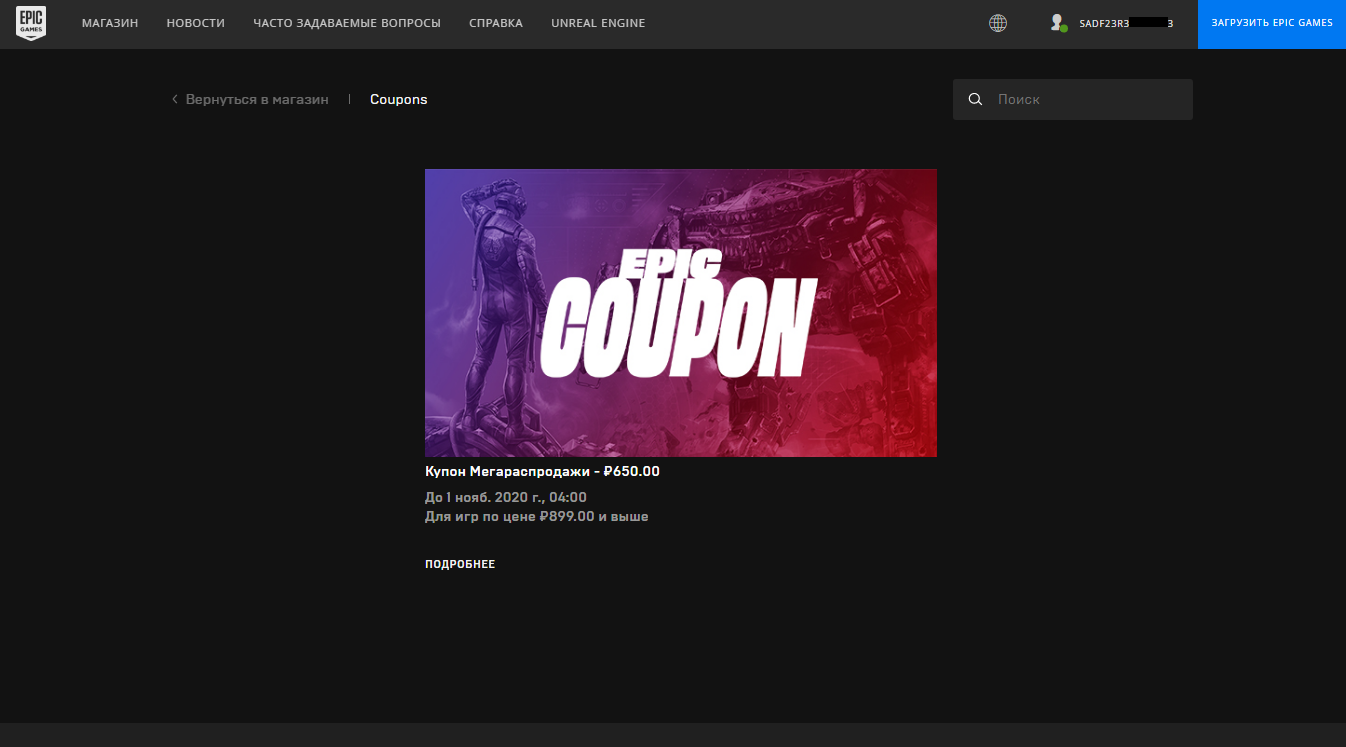Click the Epic Games logo
The image size is (1346, 747).
[x=31, y=24]
